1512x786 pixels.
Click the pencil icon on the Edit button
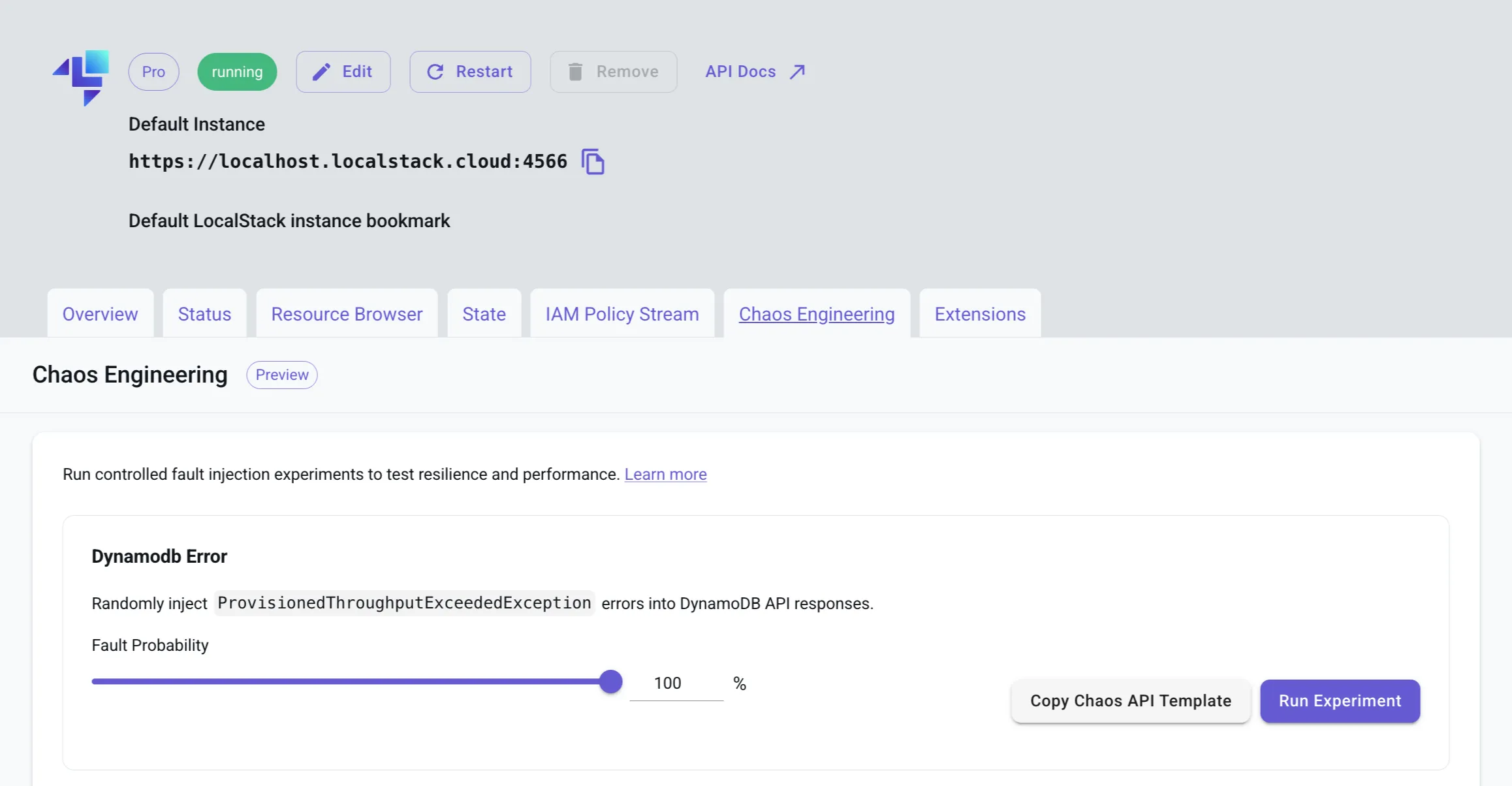(x=321, y=72)
